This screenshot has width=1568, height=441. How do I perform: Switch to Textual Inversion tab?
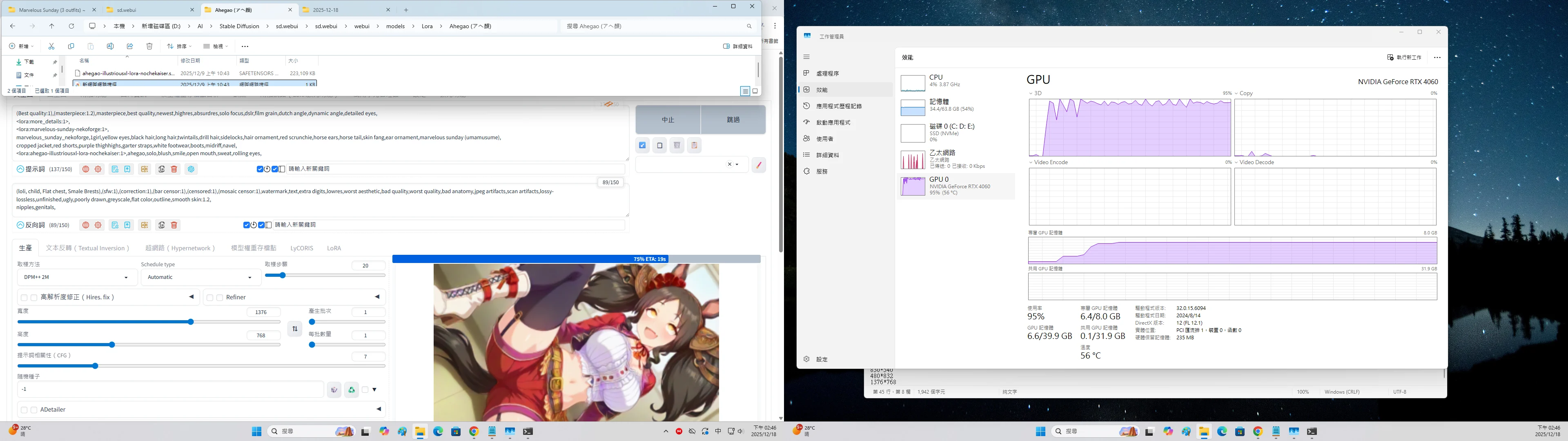(88, 248)
